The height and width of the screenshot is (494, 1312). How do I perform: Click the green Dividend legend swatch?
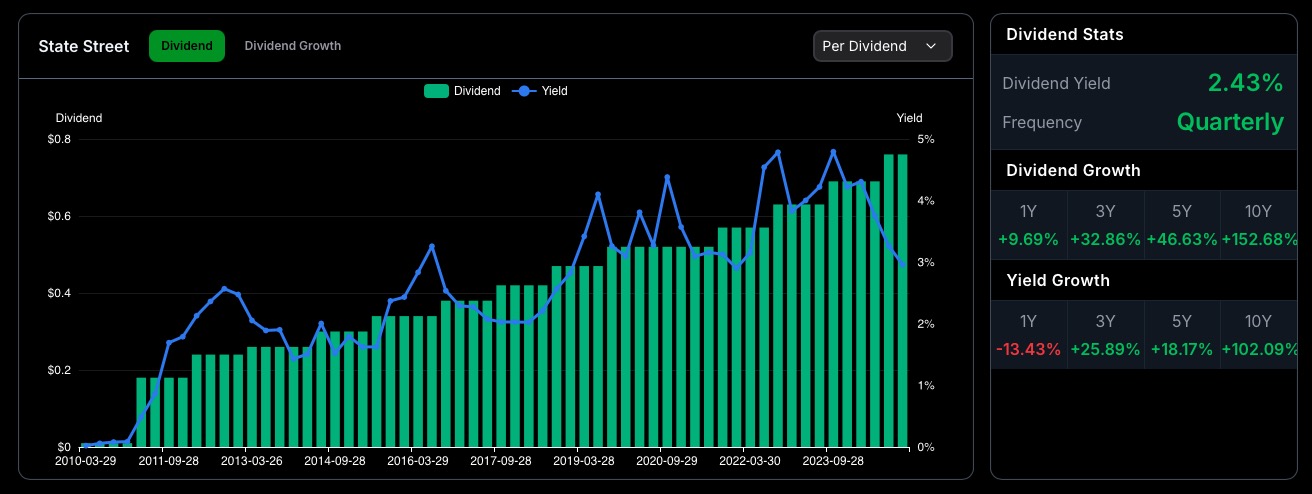coord(436,91)
